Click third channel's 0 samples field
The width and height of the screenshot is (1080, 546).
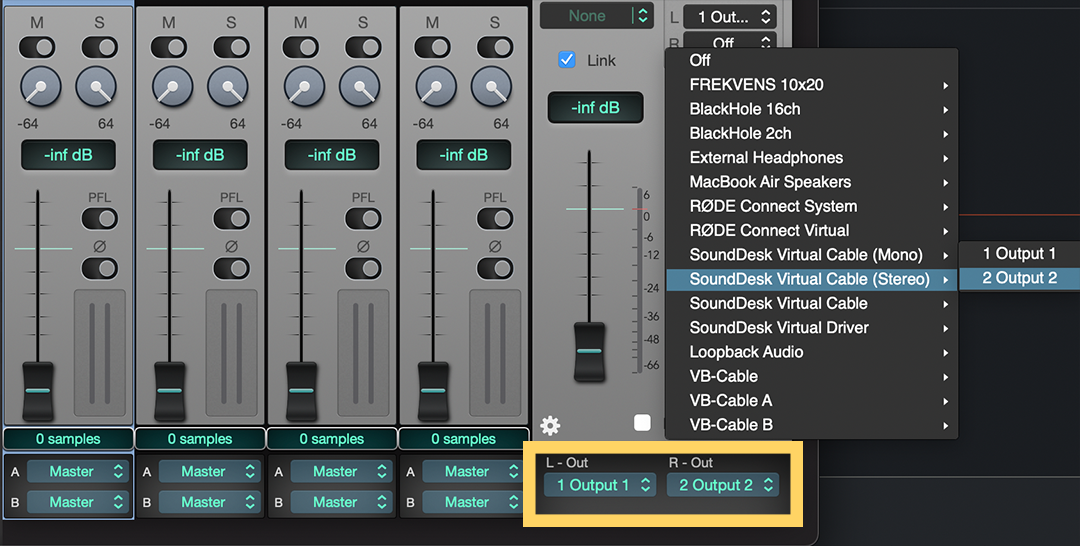point(332,439)
